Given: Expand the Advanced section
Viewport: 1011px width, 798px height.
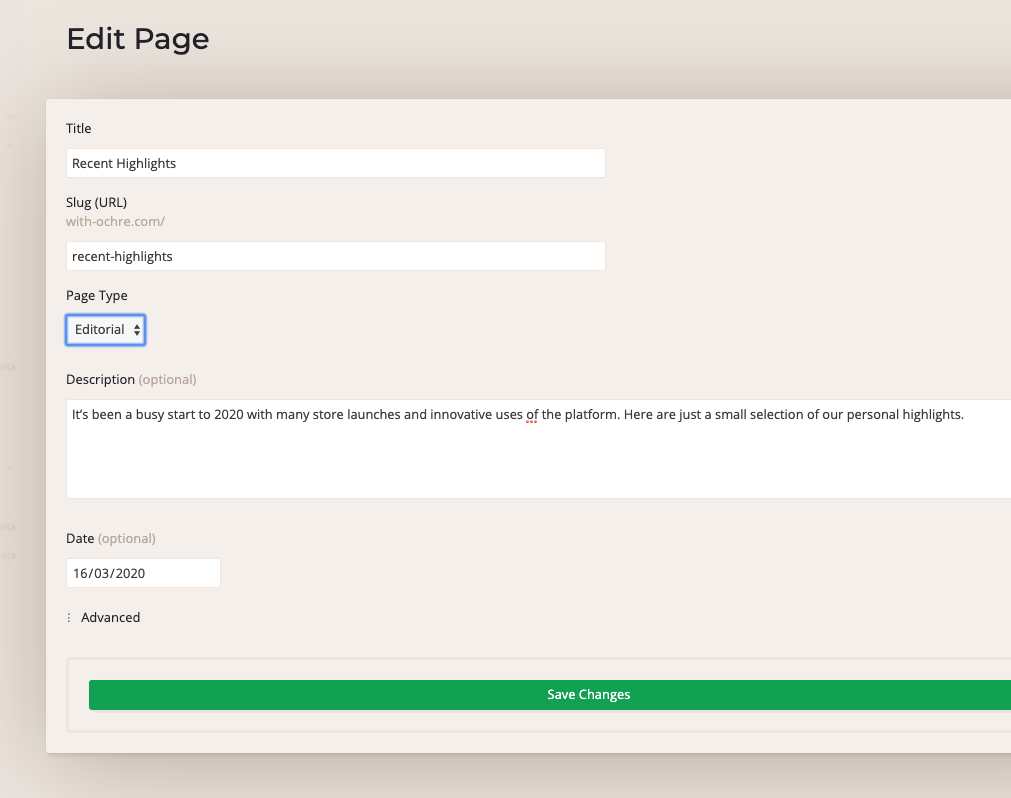Looking at the screenshot, I should pos(110,617).
